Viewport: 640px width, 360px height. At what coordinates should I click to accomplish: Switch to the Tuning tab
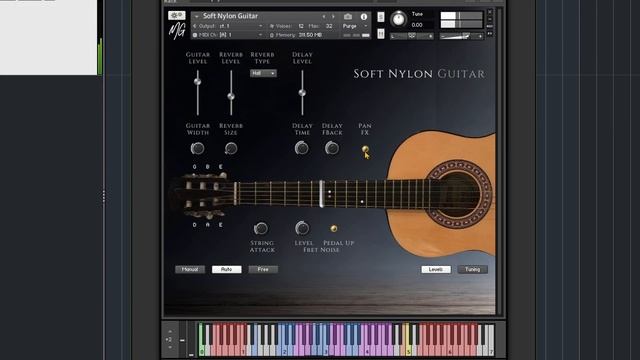click(x=473, y=269)
